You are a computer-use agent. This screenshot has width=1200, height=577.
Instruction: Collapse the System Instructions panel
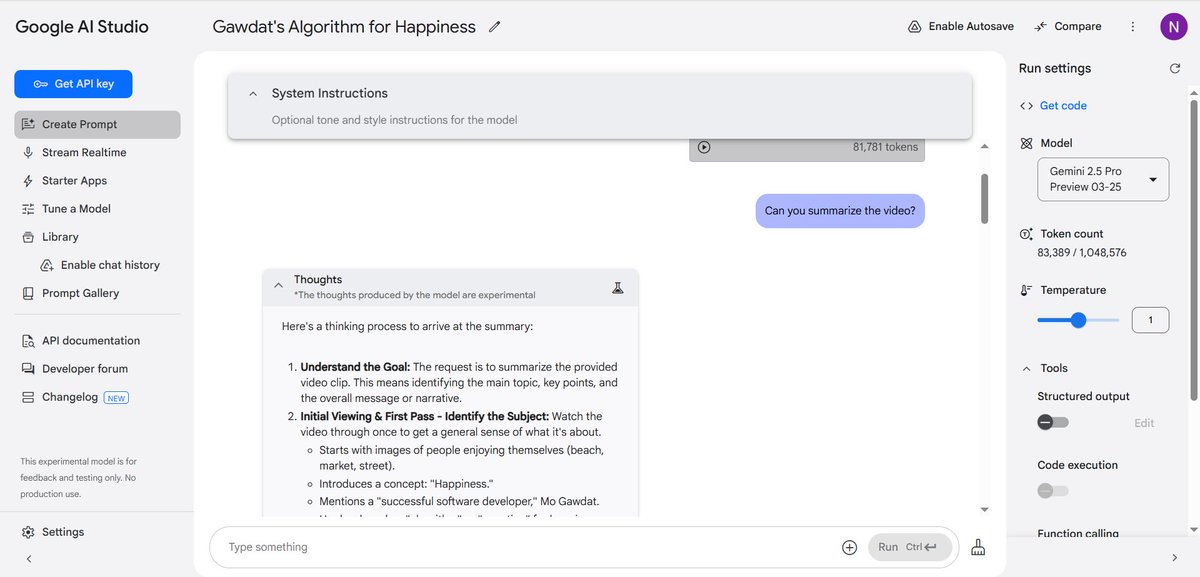(x=253, y=93)
